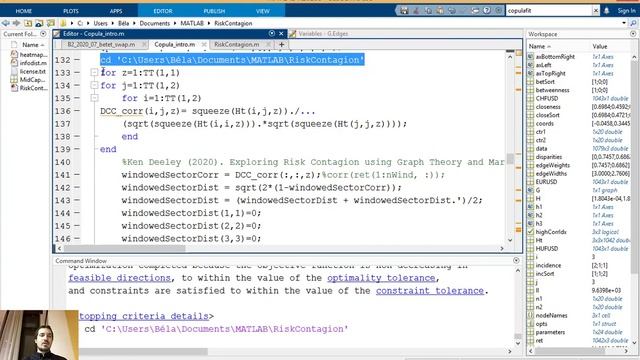Open the PLOTS ribbon tab
Viewport: 640px width, 360px height.
[71, 11]
